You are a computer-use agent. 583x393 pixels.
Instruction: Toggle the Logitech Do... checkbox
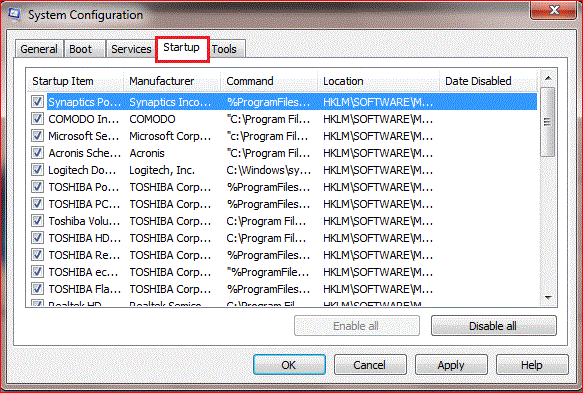(37, 170)
